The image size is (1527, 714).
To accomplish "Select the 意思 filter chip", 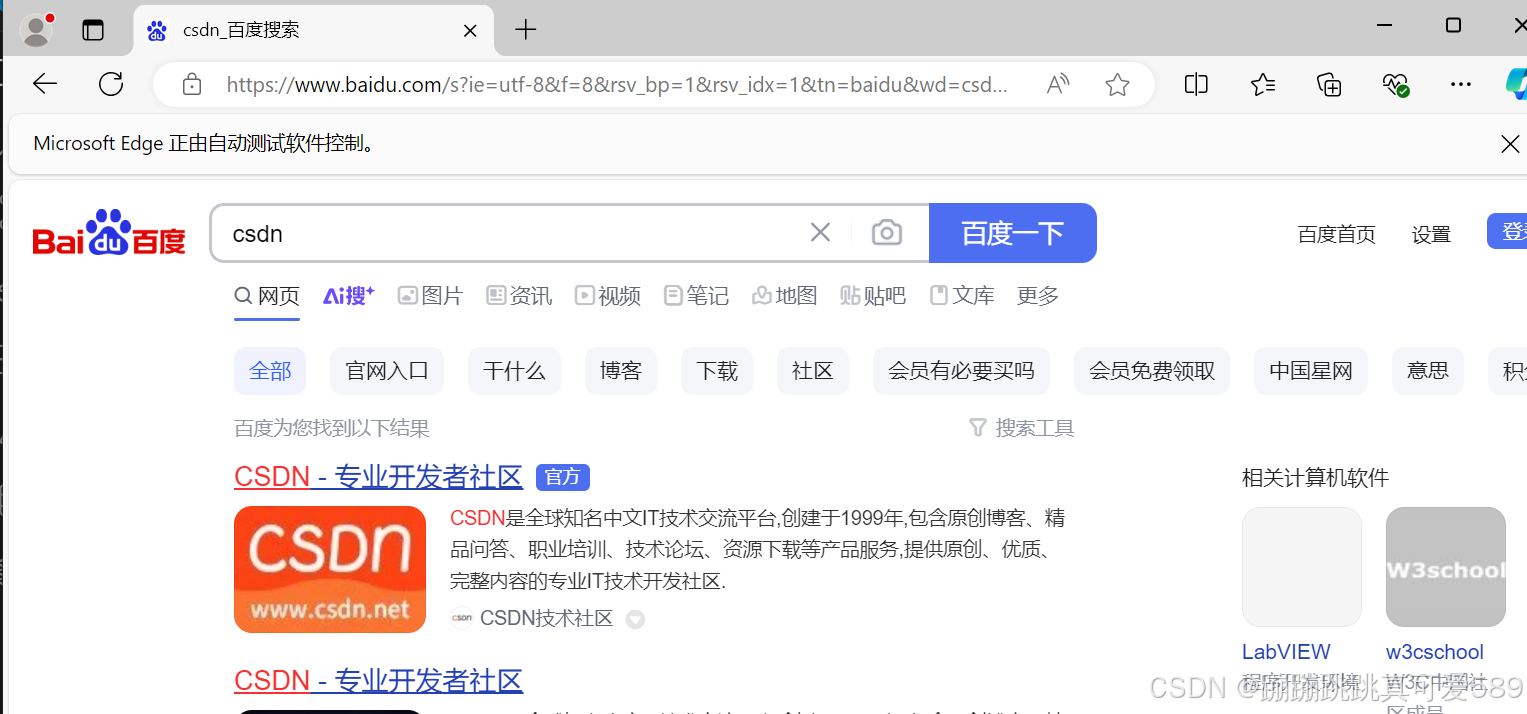I will point(1428,371).
